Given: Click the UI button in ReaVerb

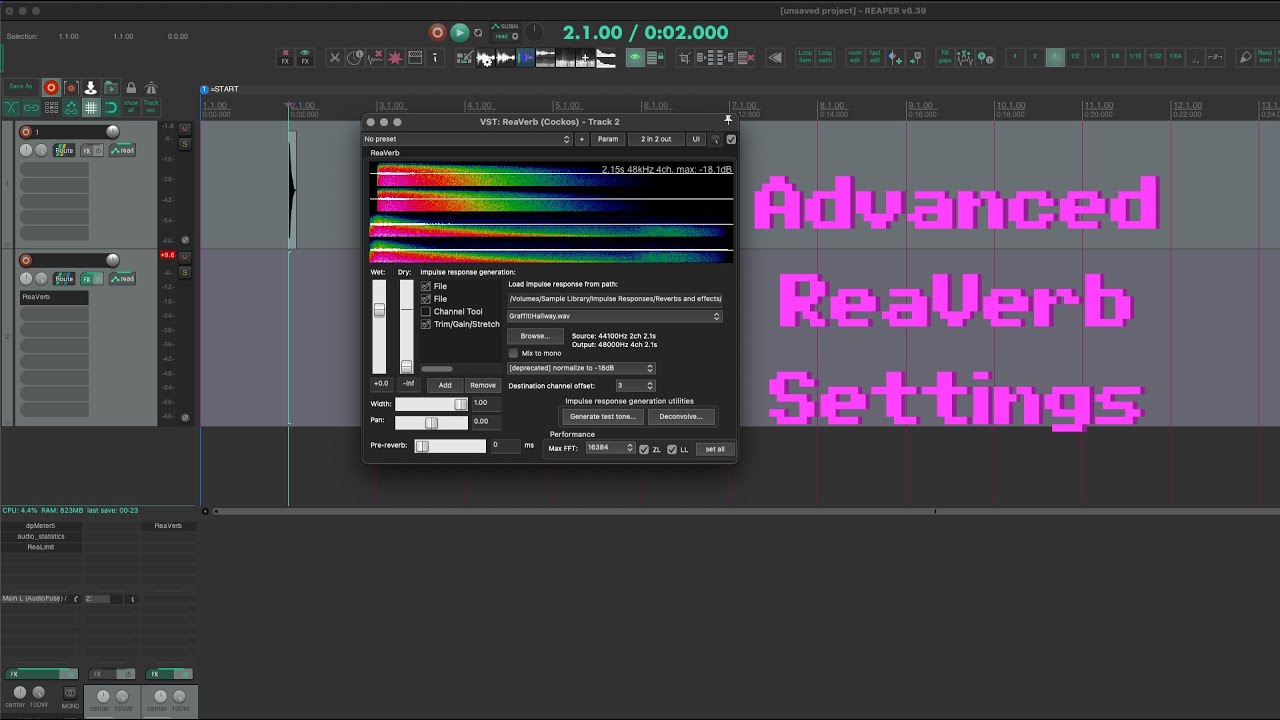Looking at the screenshot, I should [x=697, y=139].
